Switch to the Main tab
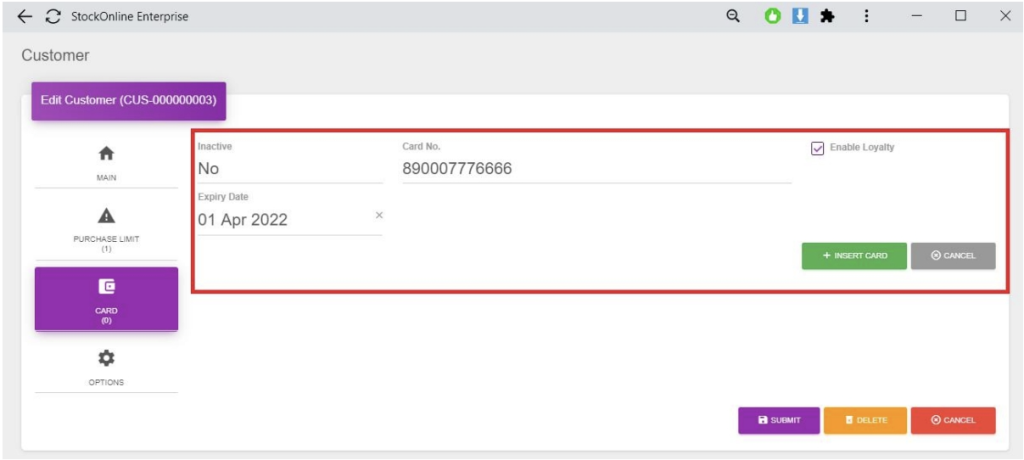 tap(106, 162)
